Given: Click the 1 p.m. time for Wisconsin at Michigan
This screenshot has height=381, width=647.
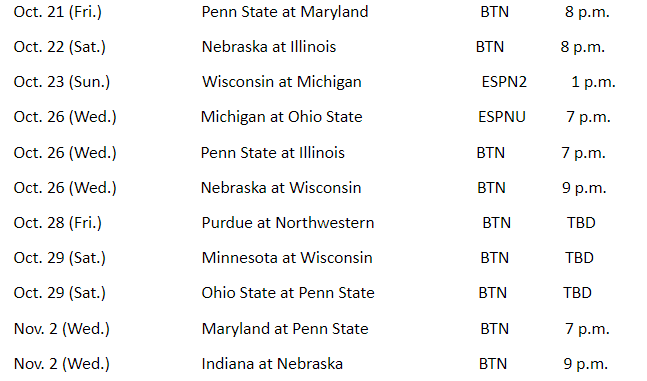Looking at the screenshot, I should point(593,83).
